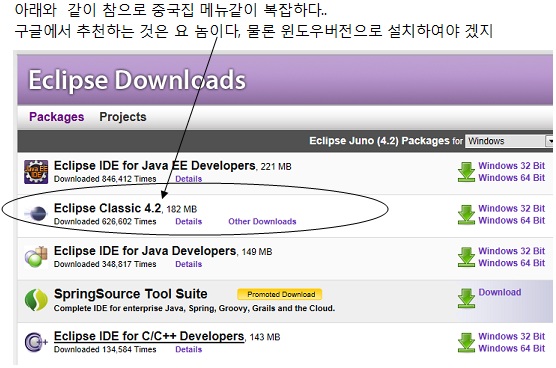This screenshot has height=368, width=556.
Task: Download Eclipse Classic Windows 64 Bit
Action: click(x=511, y=221)
